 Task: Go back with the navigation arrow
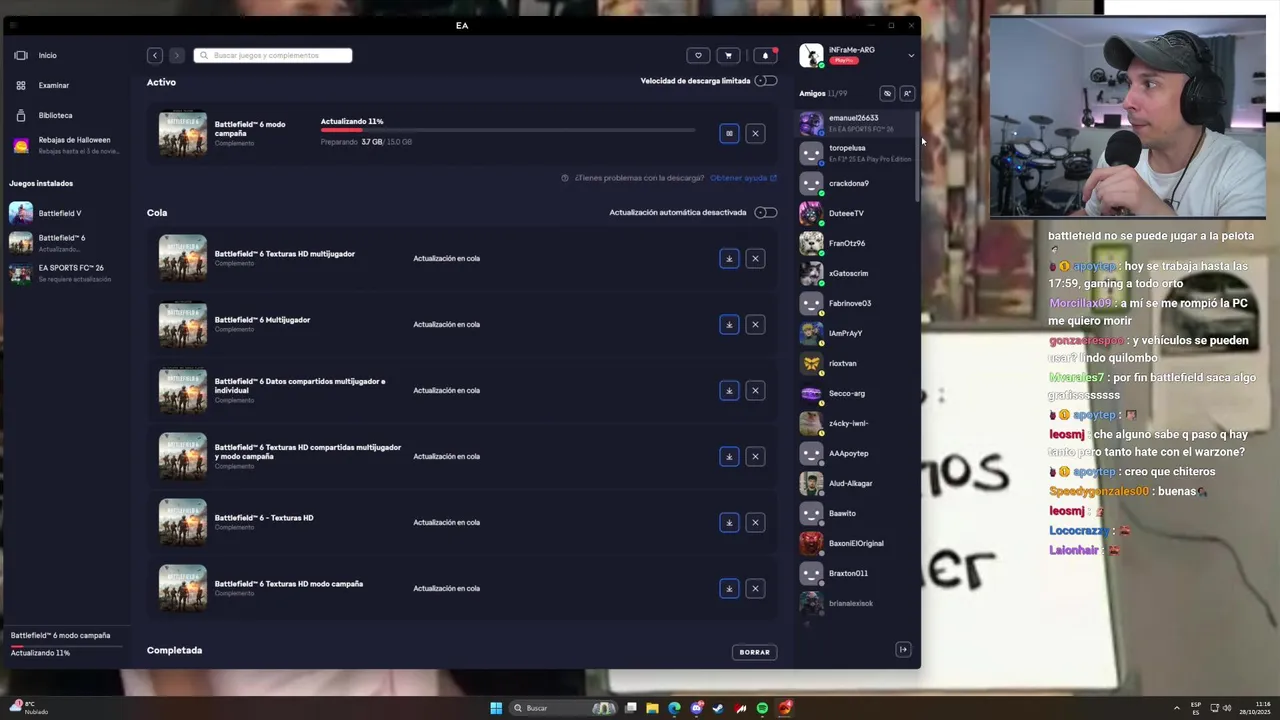154,55
